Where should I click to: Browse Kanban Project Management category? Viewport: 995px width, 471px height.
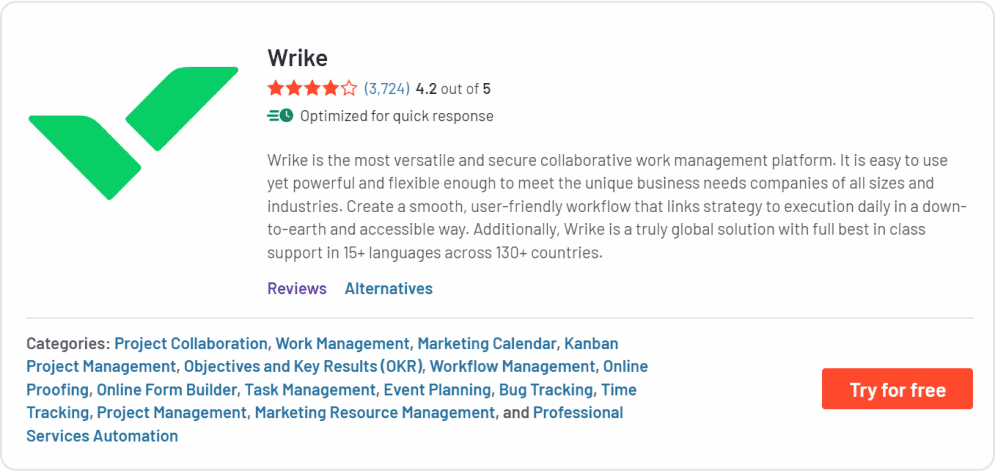(100, 366)
